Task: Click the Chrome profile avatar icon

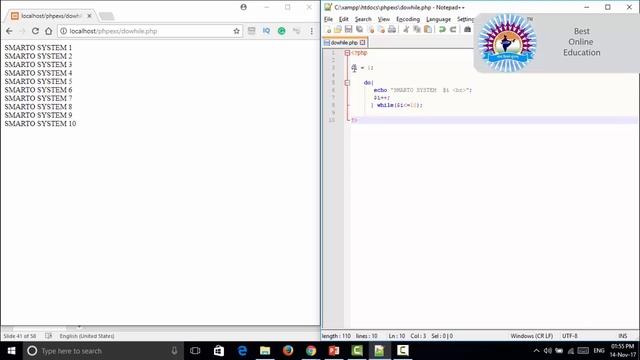Action: tap(243, 7)
